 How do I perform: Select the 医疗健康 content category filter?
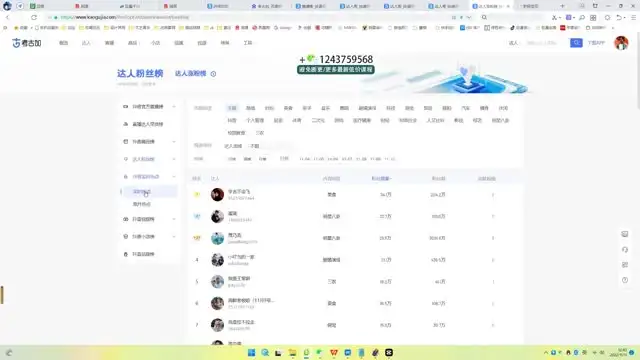point(362,120)
